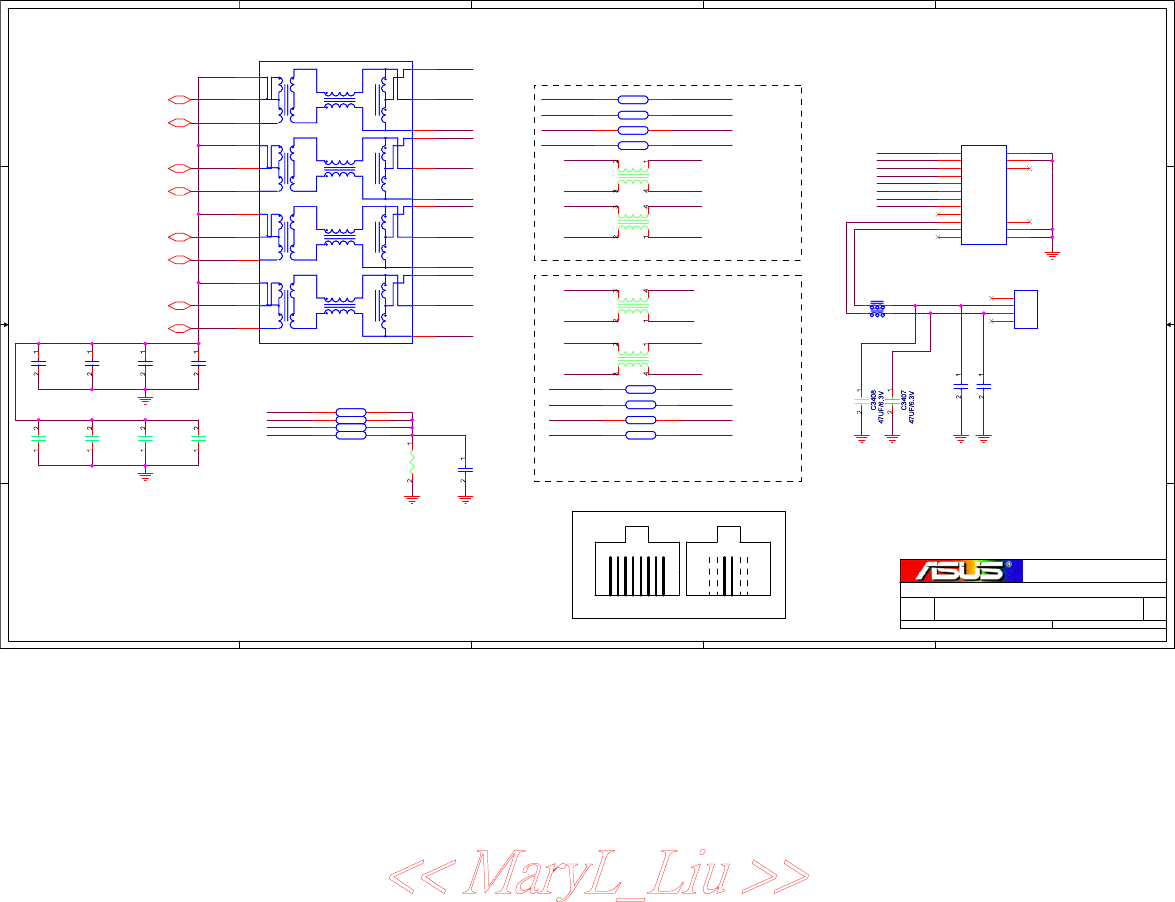Viewport: 1175px width, 902px height.
Task: Select the RJ45 jack drawing with solid pins
Action: (637, 561)
